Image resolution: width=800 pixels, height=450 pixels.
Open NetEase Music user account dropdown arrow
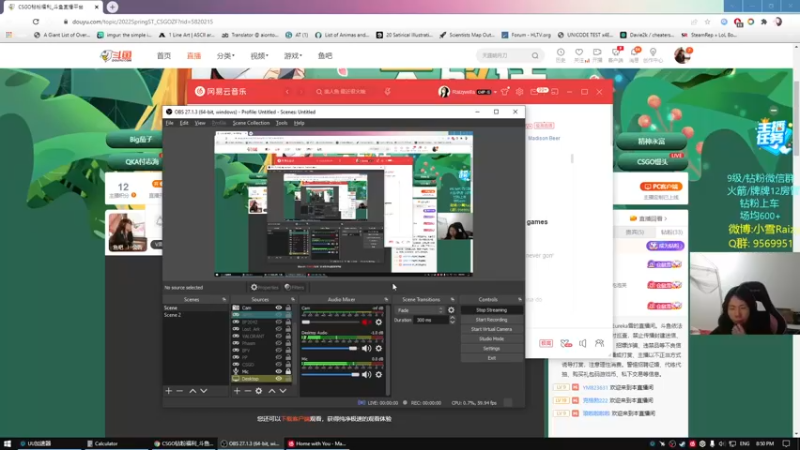coord(495,92)
